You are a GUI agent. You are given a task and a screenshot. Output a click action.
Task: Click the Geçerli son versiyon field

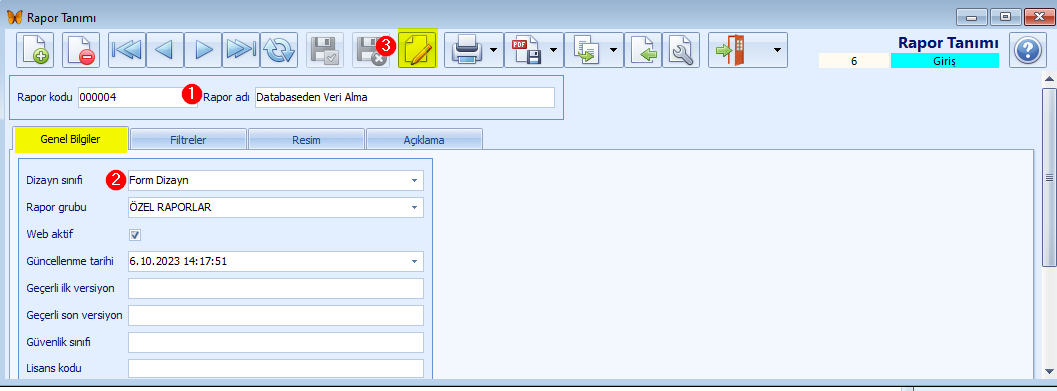pyautogui.click(x=276, y=315)
